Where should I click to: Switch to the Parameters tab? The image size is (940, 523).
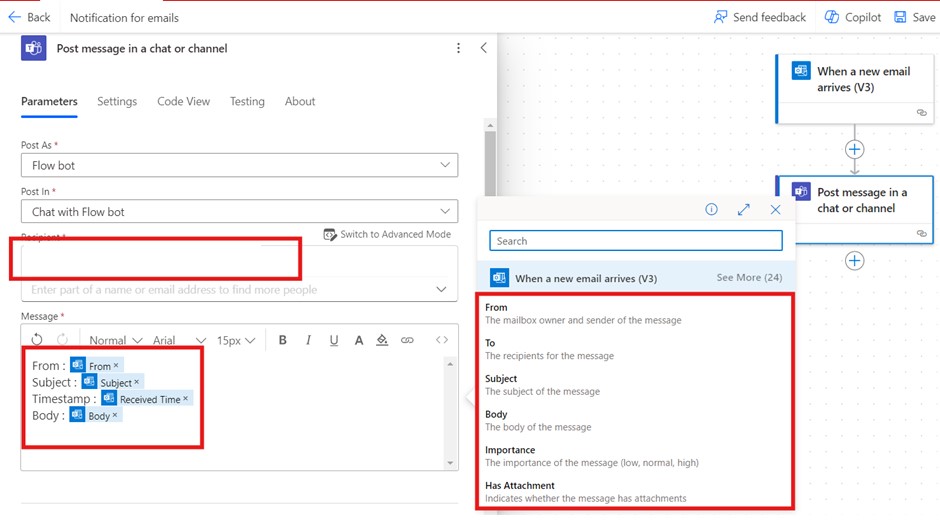[49, 101]
